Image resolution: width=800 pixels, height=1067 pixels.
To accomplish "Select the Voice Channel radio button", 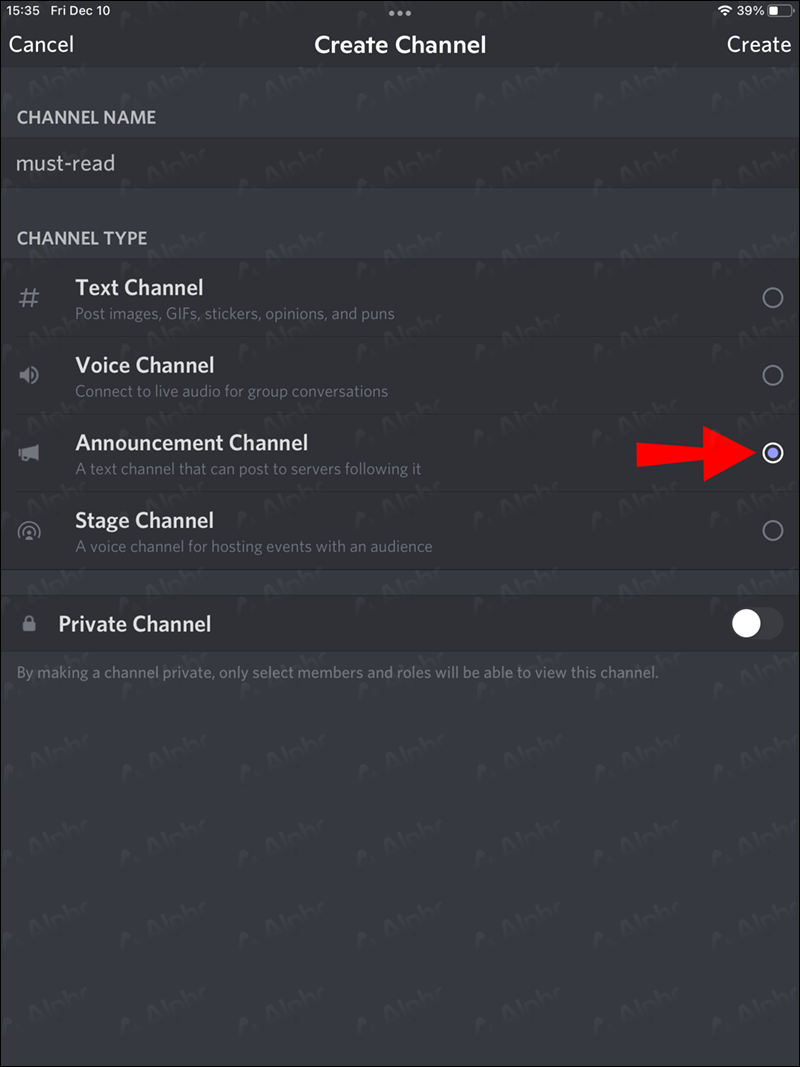I will [772, 376].
